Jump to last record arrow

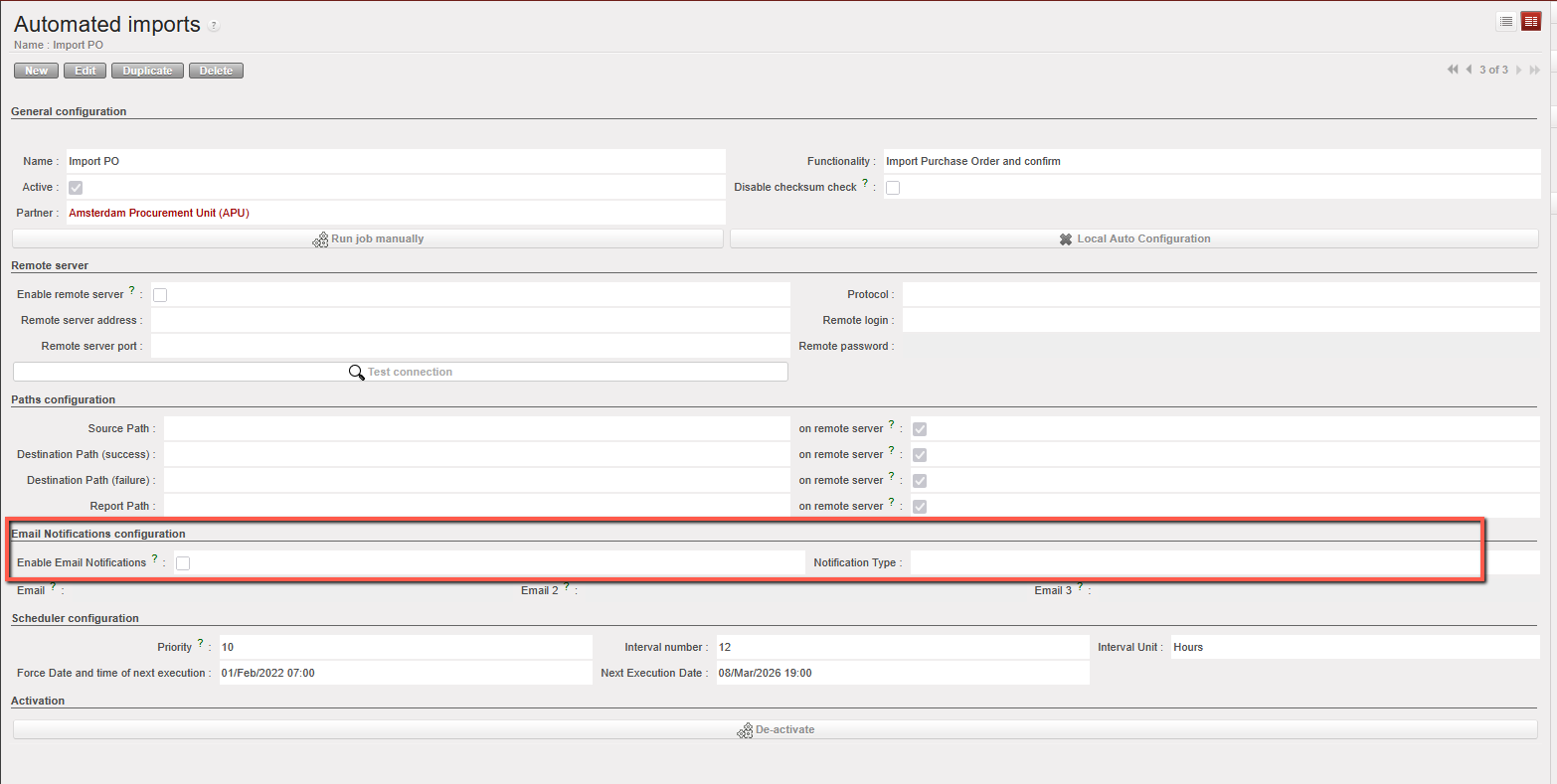[1534, 70]
